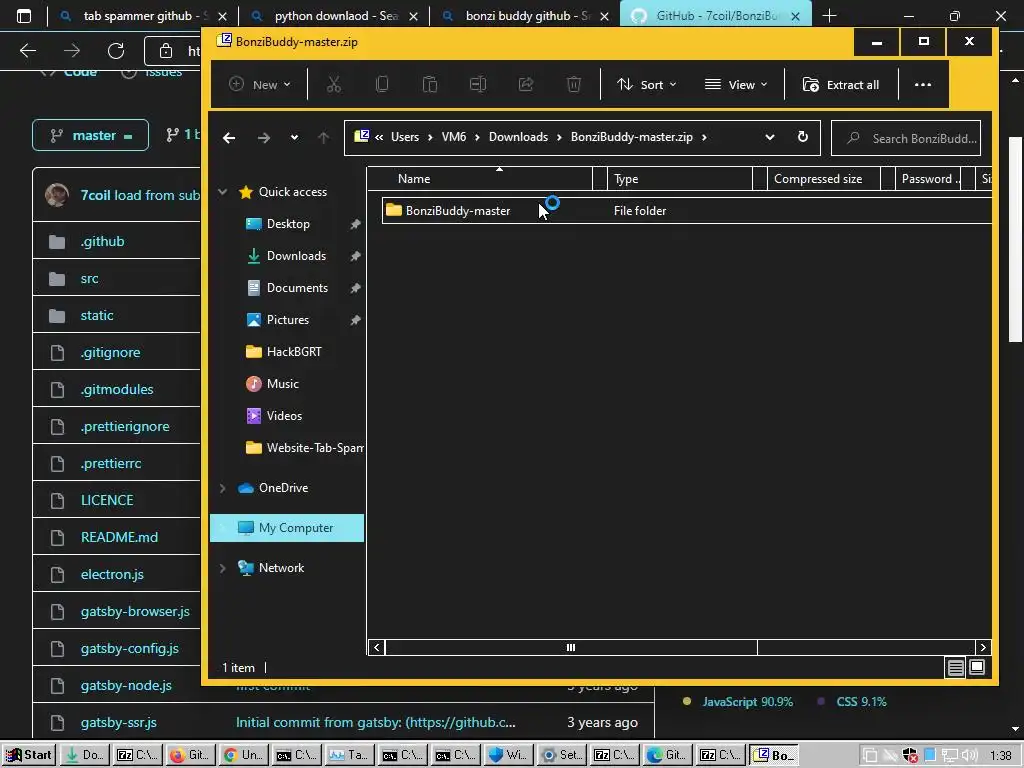Open electron.js in the GitHub file list
Image resolution: width=1024 pixels, height=768 pixels.
[112, 575]
